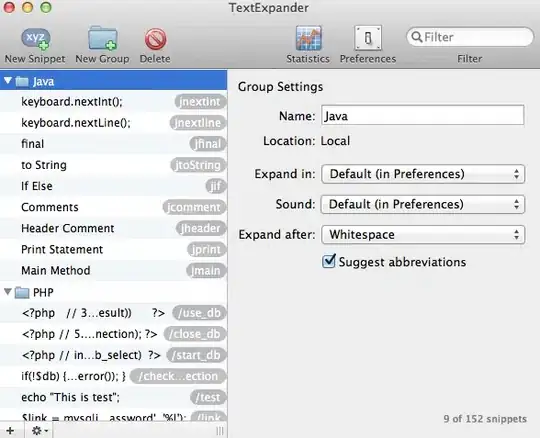Open the Expand in dropdown
This screenshot has height=438, width=540.
pyautogui.click(x=423, y=174)
